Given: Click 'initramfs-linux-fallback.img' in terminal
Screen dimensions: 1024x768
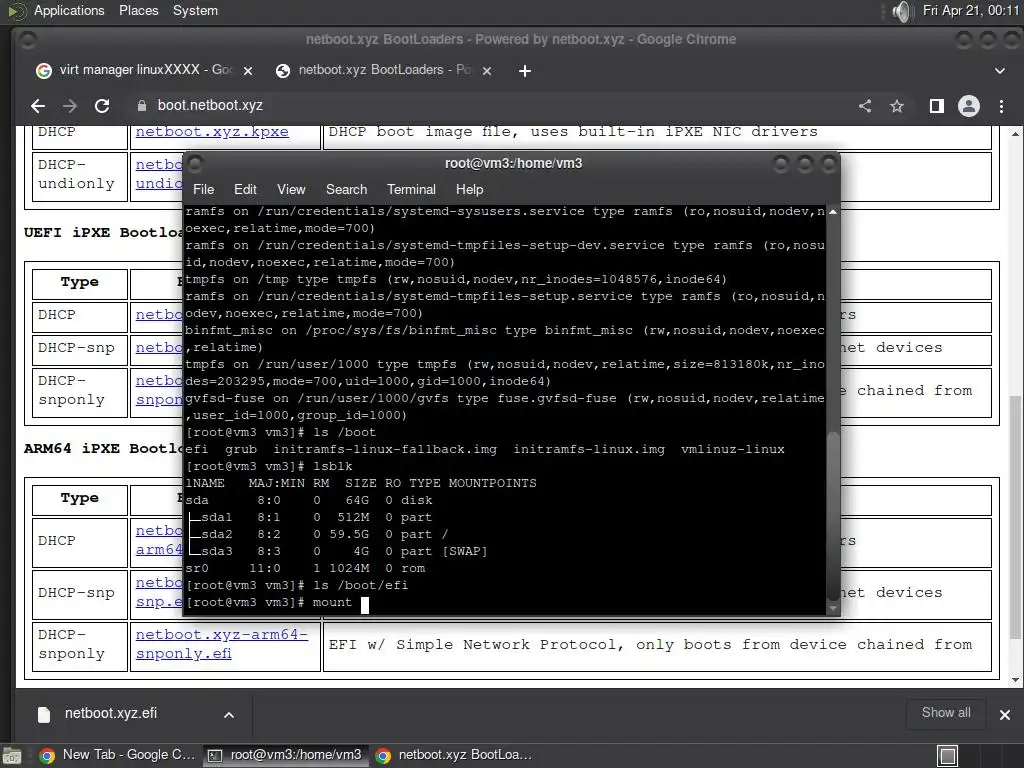Looking at the screenshot, I should (385, 449).
